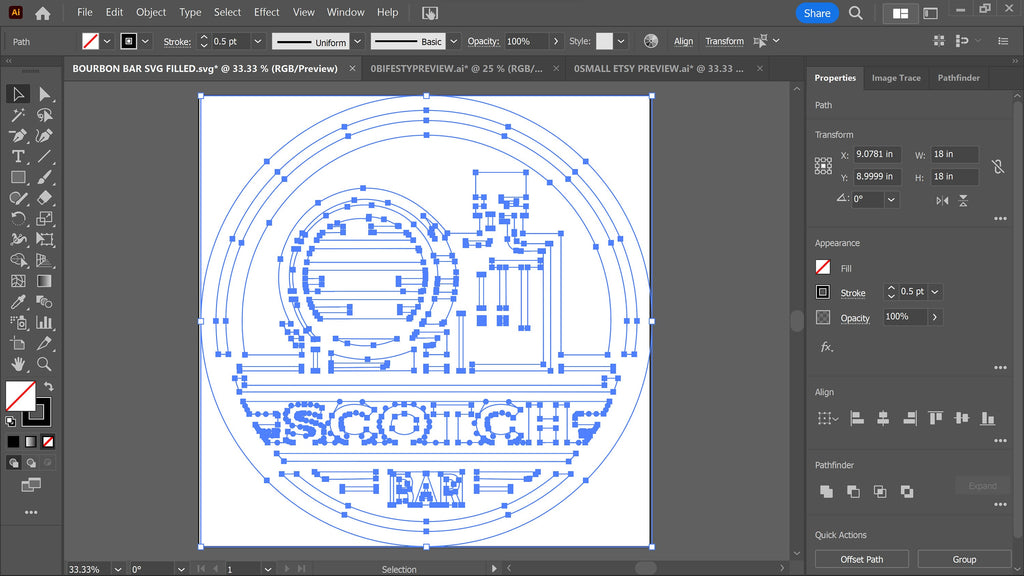Select the Gradient tool
Image resolution: width=1024 pixels, height=576 pixels.
click(x=44, y=281)
